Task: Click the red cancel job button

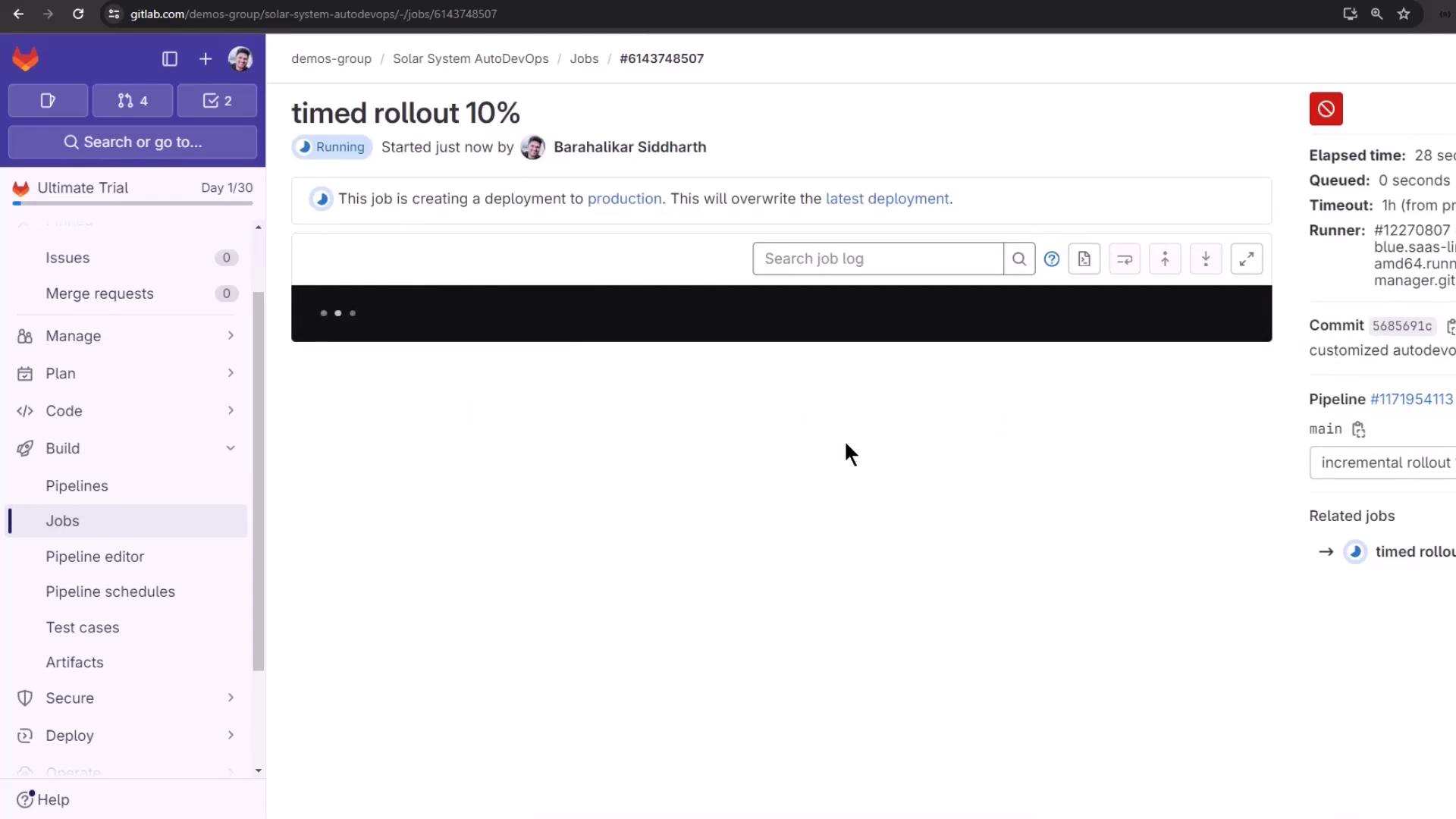Action: pos(1326,109)
